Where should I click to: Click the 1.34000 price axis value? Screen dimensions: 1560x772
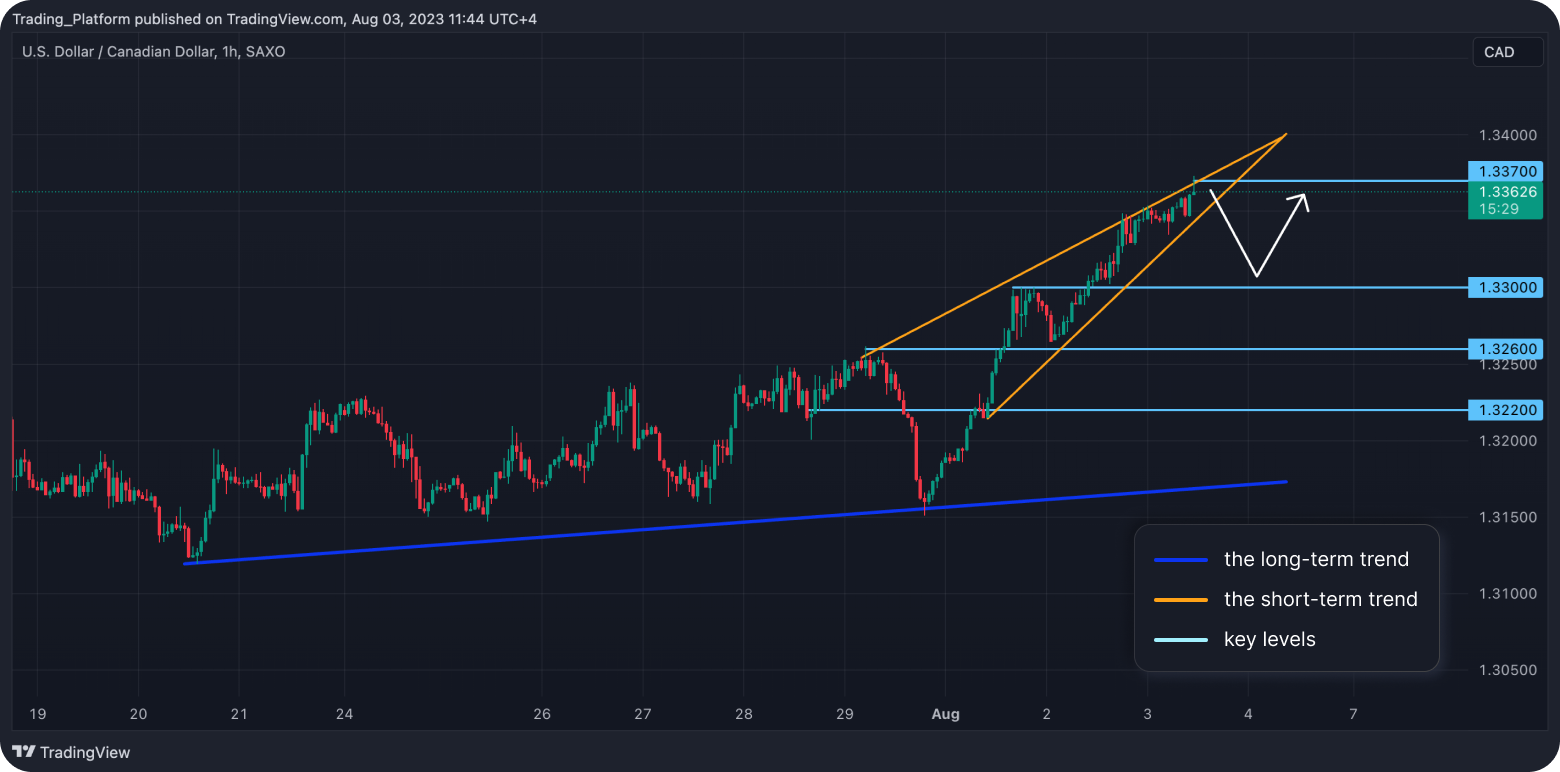[x=1508, y=135]
